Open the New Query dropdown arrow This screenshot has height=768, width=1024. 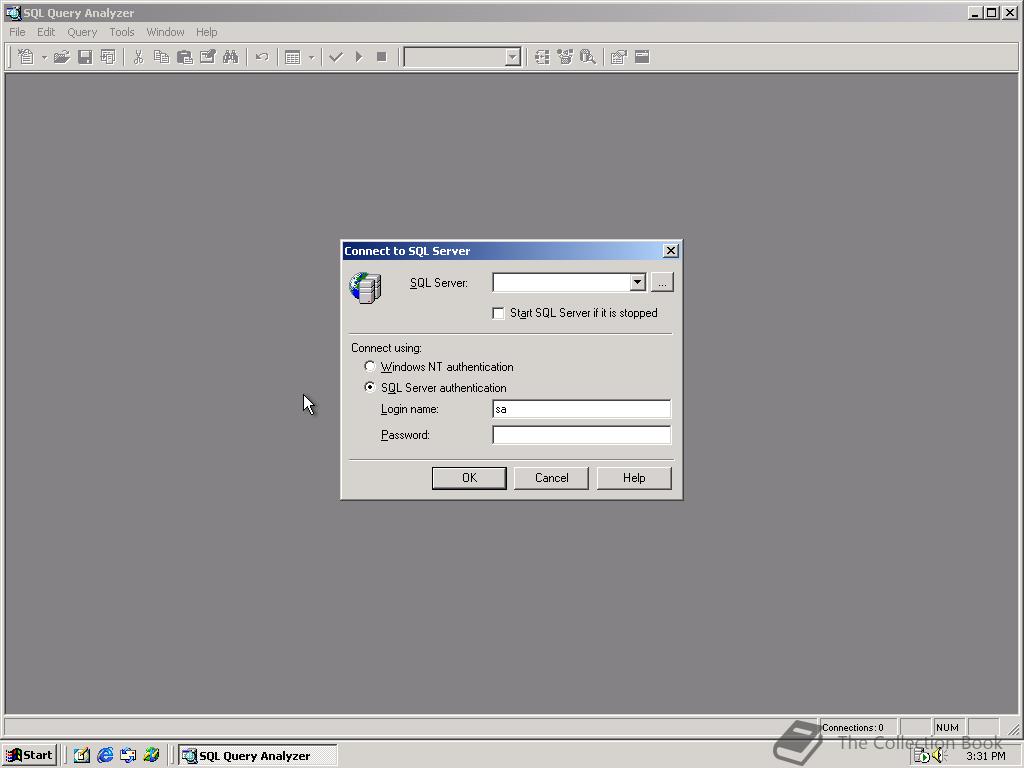tap(44, 57)
